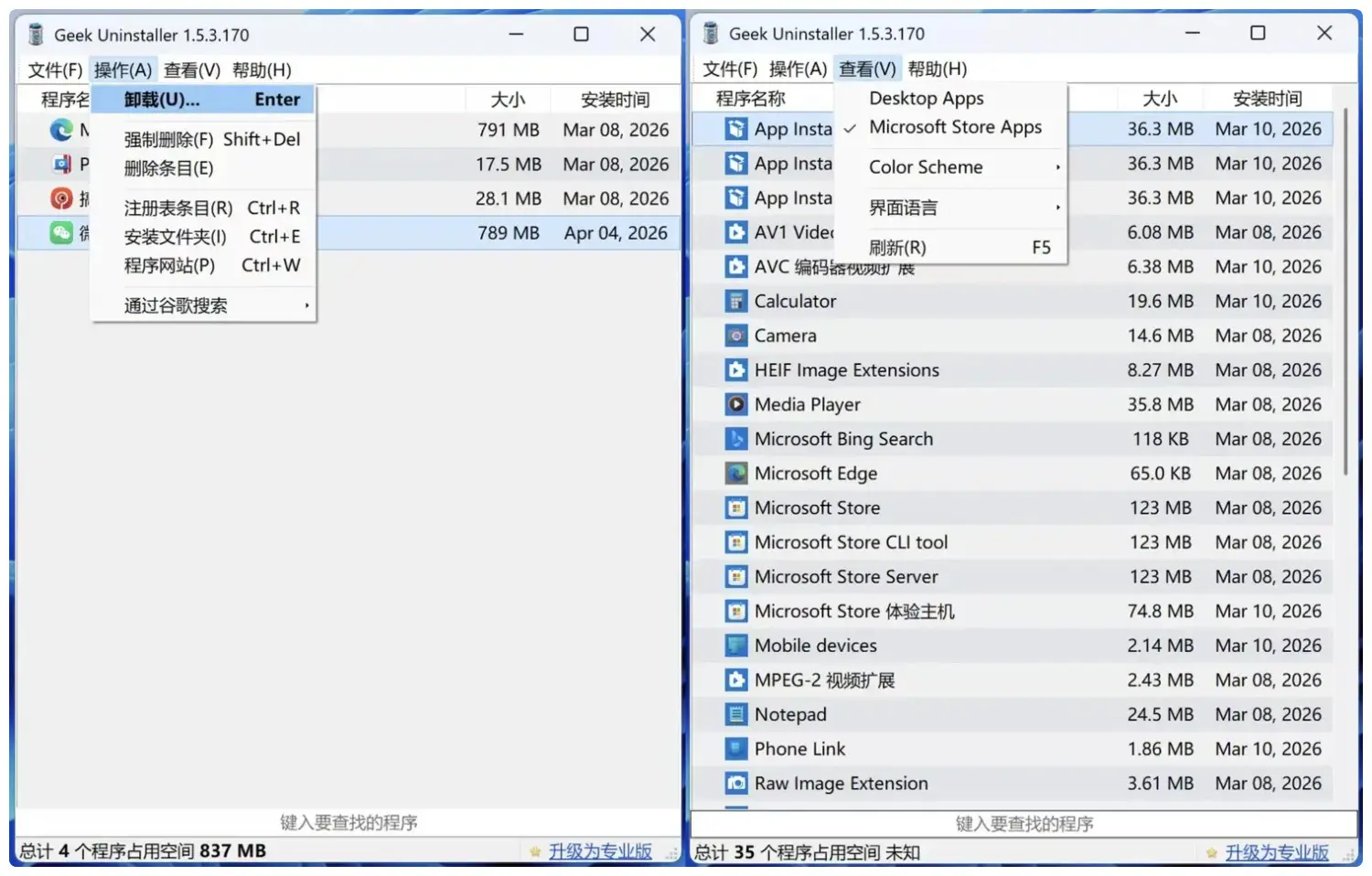The width and height of the screenshot is (1372, 876).
Task: Open the 查看(V) menu in the left window
Action: tap(192, 70)
